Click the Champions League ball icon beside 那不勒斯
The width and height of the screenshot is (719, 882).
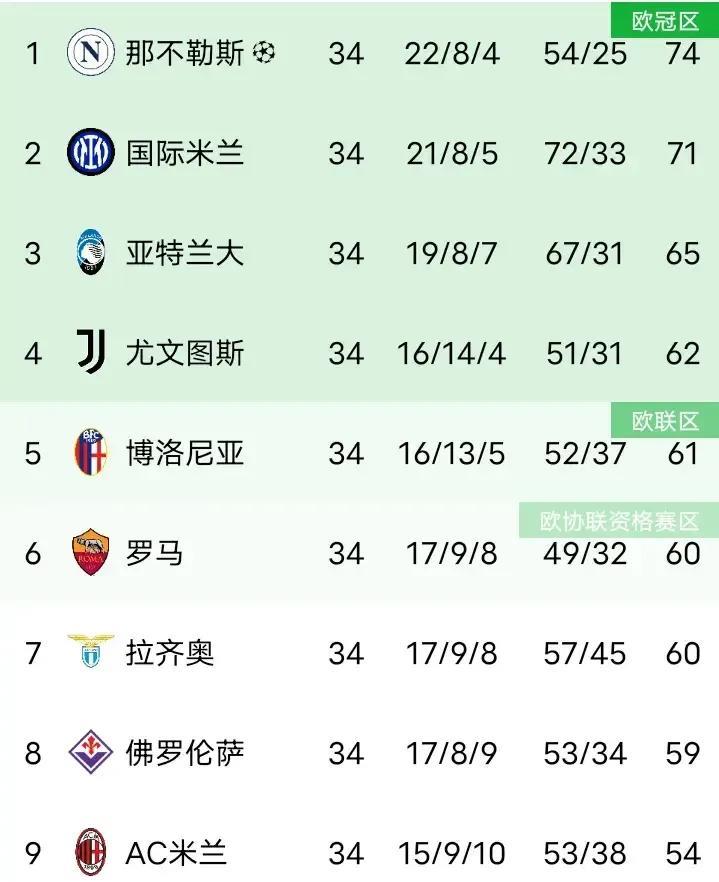pyautogui.click(x=263, y=53)
